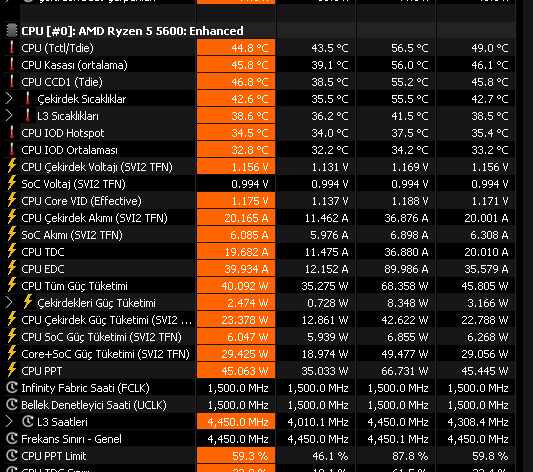Click lightning icon of CPU Core VID (Effective)

(x=12, y=200)
